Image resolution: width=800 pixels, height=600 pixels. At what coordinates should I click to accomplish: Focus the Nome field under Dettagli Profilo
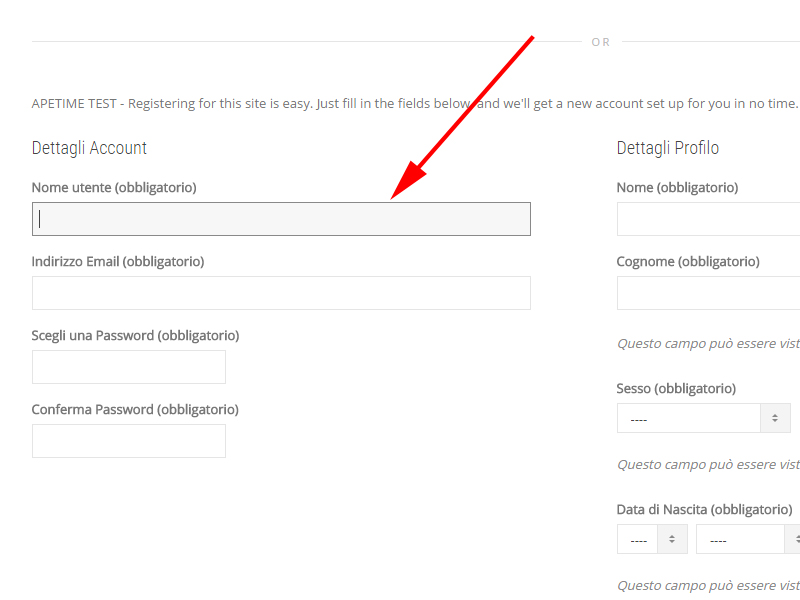[x=708, y=219]
